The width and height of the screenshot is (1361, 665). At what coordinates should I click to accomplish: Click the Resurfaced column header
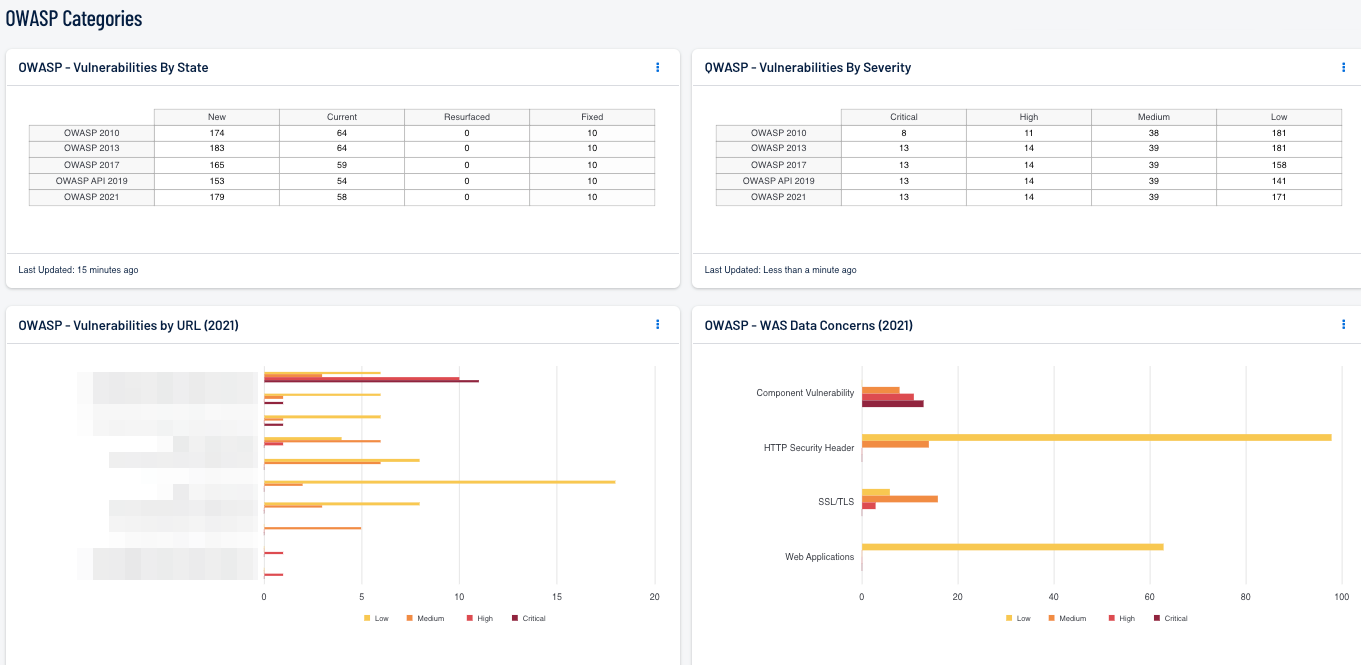coord(467,117)
